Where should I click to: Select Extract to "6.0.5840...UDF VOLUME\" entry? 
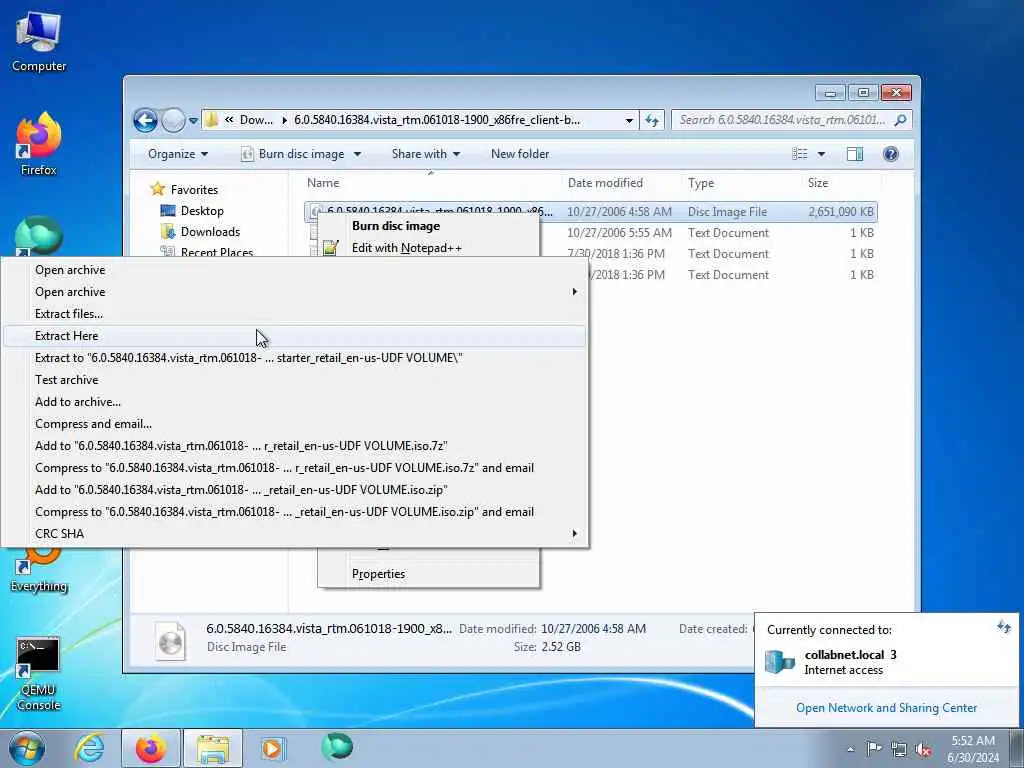pos(295,358)
